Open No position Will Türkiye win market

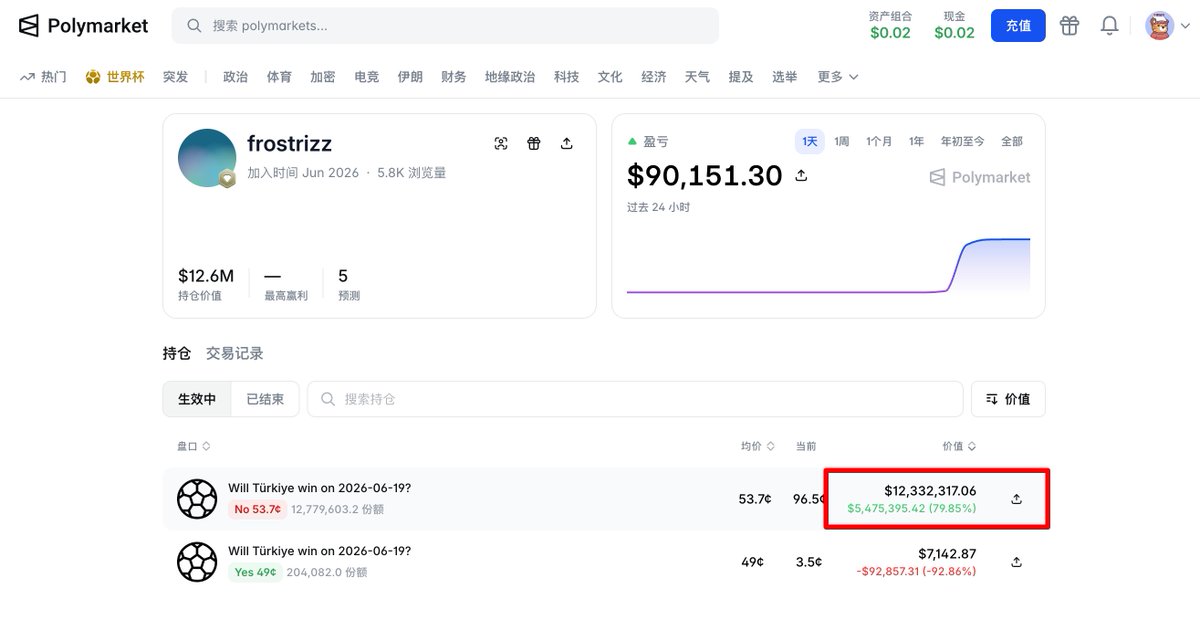319,488
